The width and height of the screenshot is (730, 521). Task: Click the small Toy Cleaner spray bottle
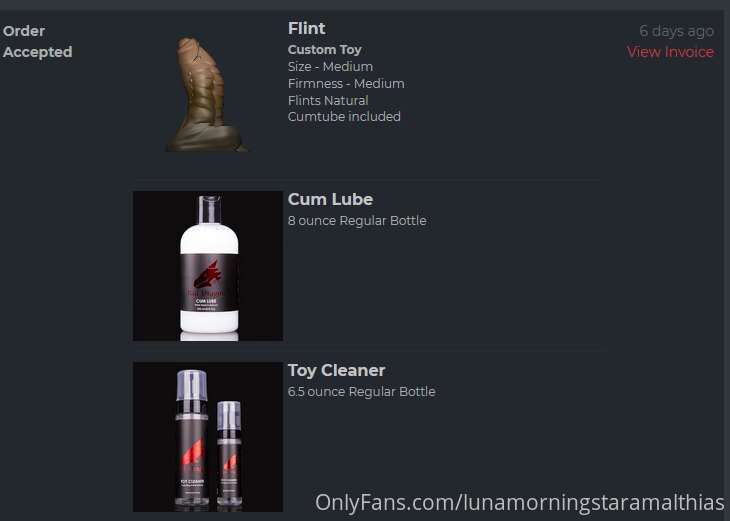click(229, 454)
